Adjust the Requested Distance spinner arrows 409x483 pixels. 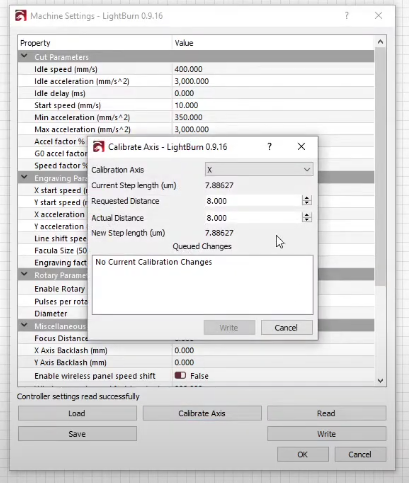point(307,201)
